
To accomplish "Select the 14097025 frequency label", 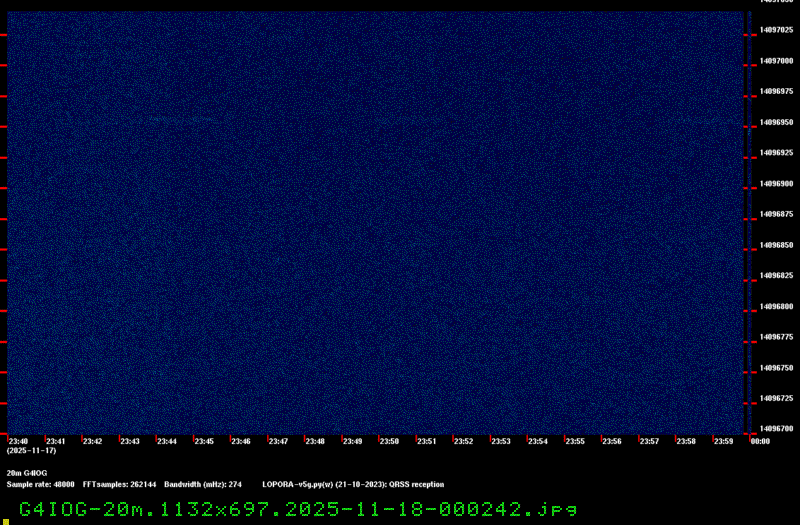I will coord(777,30).
